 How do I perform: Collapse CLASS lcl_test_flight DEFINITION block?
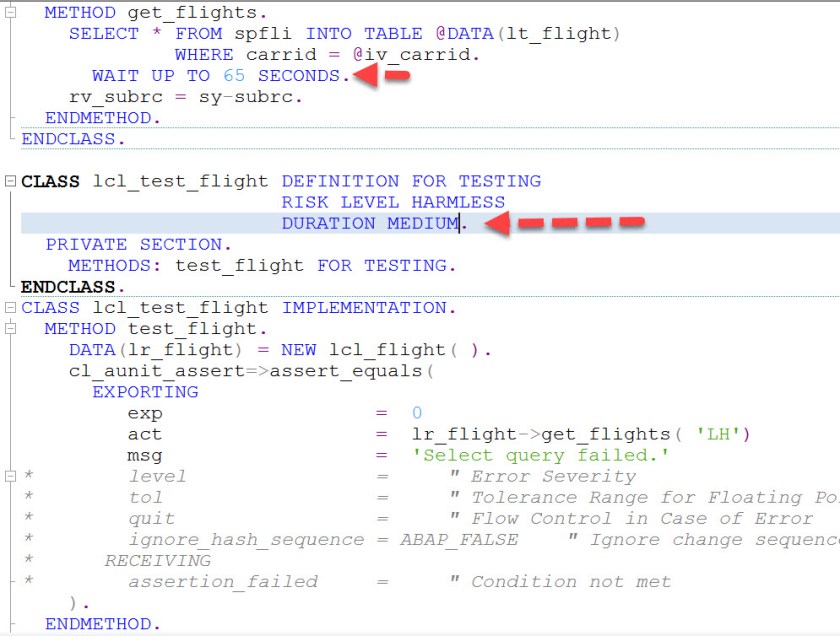pos(10,181)
